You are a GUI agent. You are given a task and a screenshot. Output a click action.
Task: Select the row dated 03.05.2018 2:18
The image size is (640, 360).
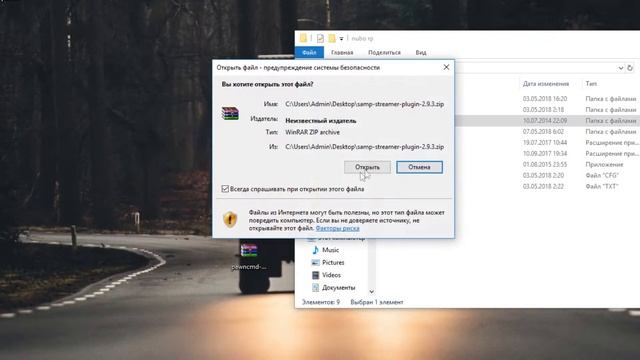[x=547, y=110]
